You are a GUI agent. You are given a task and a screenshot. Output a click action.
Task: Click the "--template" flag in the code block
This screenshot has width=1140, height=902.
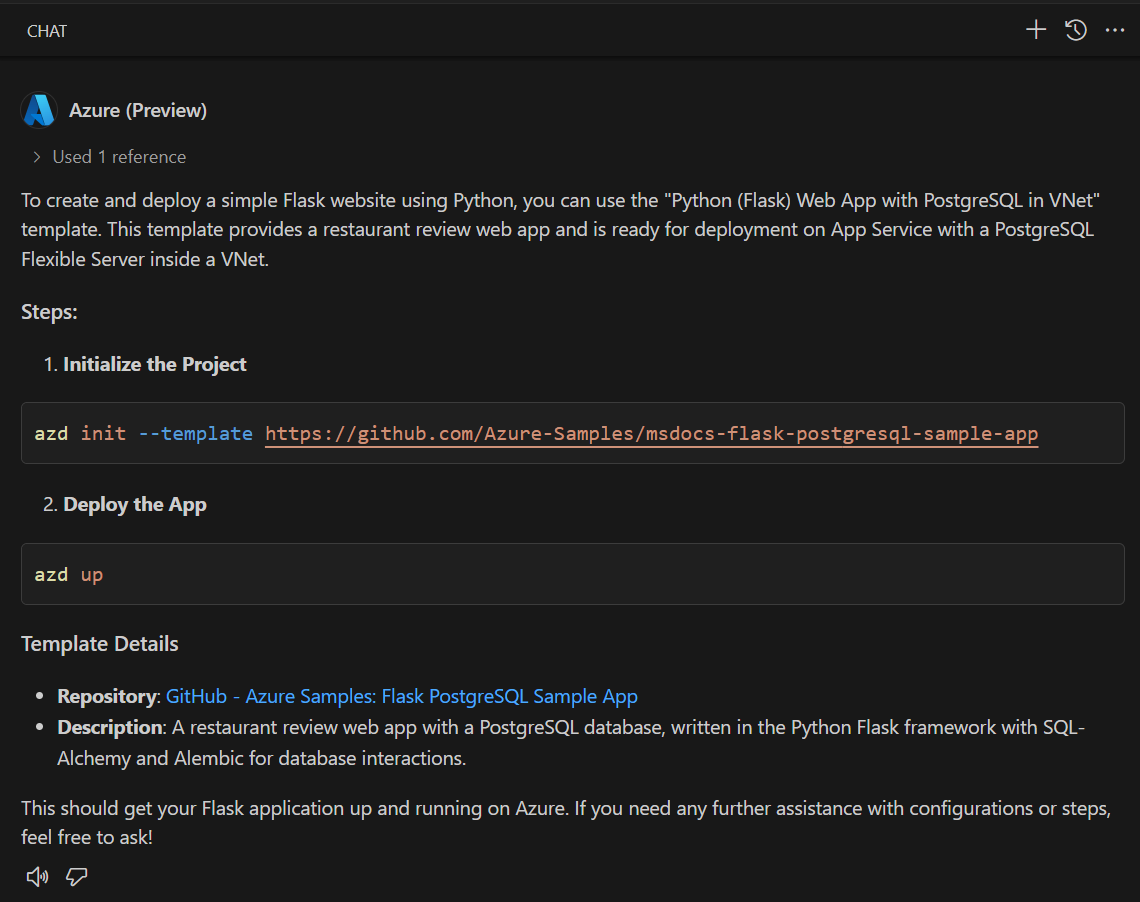[x=195, y=433]
